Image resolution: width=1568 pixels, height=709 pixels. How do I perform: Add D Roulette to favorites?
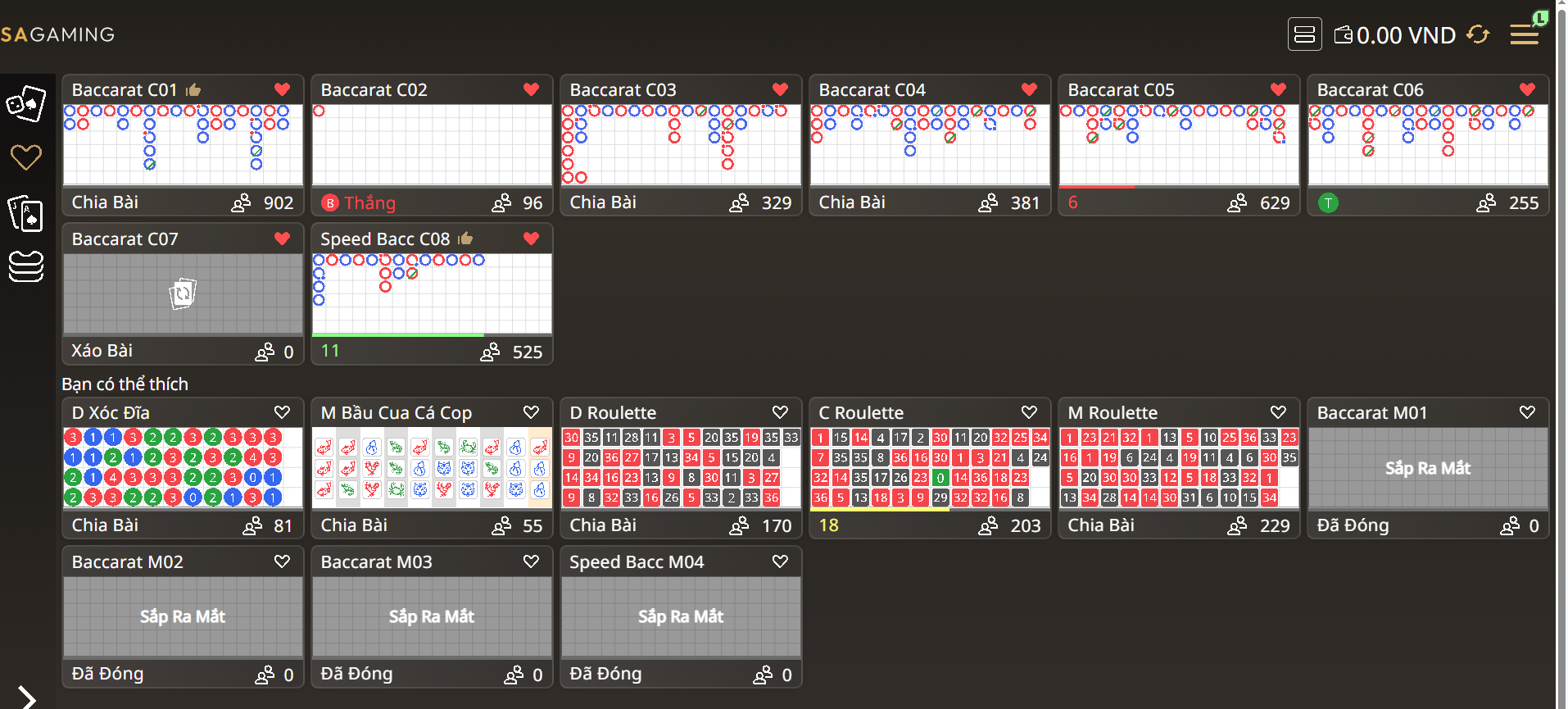pos(780,412)
